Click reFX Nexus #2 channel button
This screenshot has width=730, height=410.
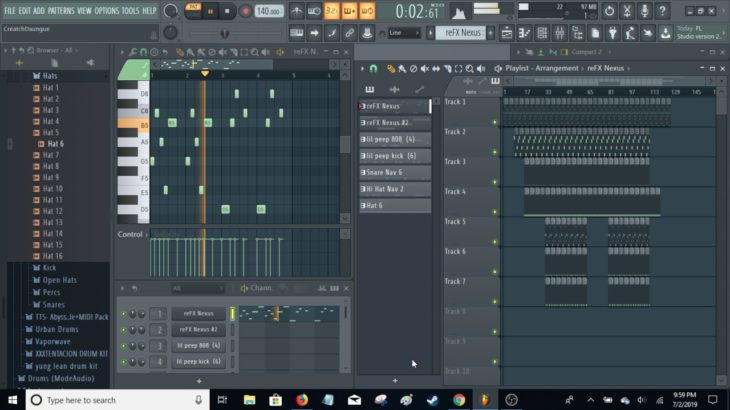pos(198,329)
